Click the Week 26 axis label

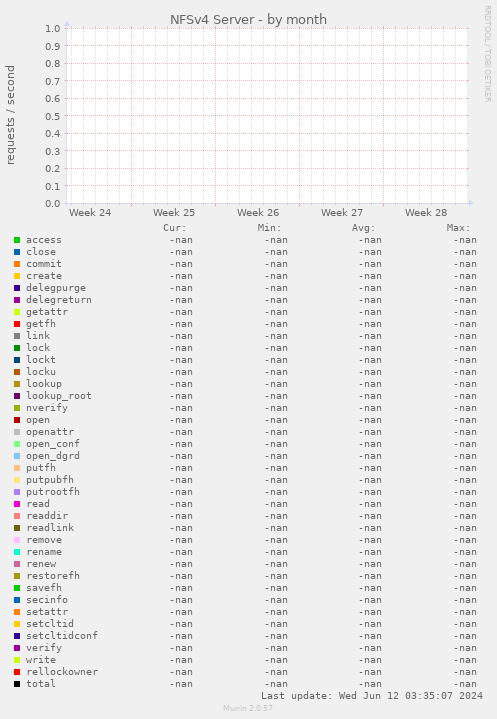(258, 213)
